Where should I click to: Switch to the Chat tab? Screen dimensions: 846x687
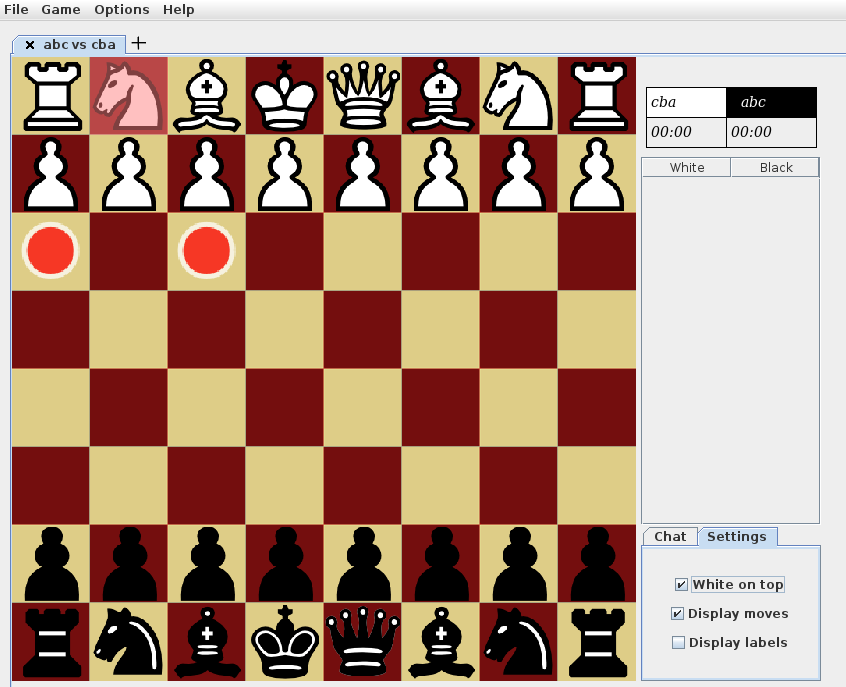point(670,536)
